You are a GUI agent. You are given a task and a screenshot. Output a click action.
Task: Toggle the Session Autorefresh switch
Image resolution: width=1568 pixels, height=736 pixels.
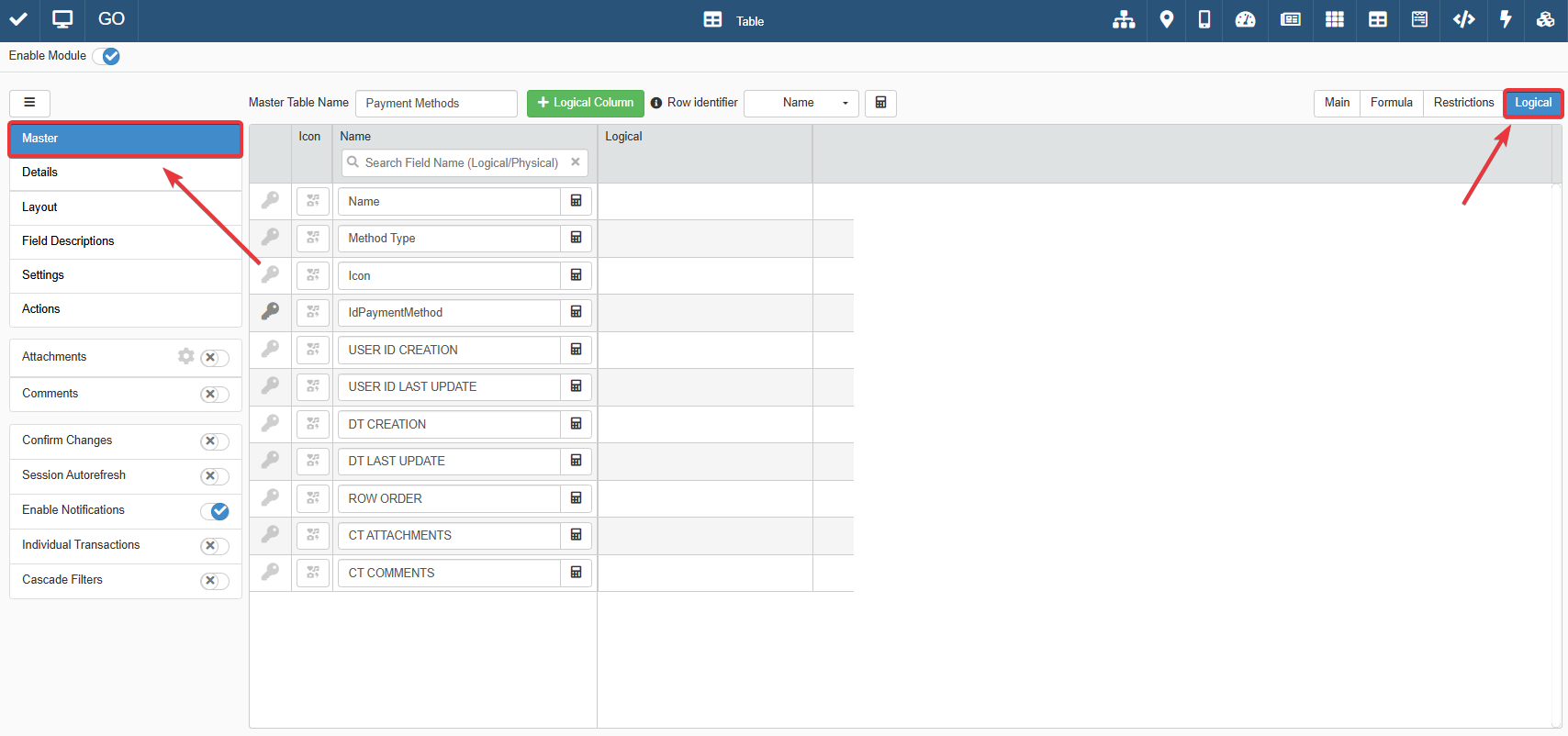215,476
